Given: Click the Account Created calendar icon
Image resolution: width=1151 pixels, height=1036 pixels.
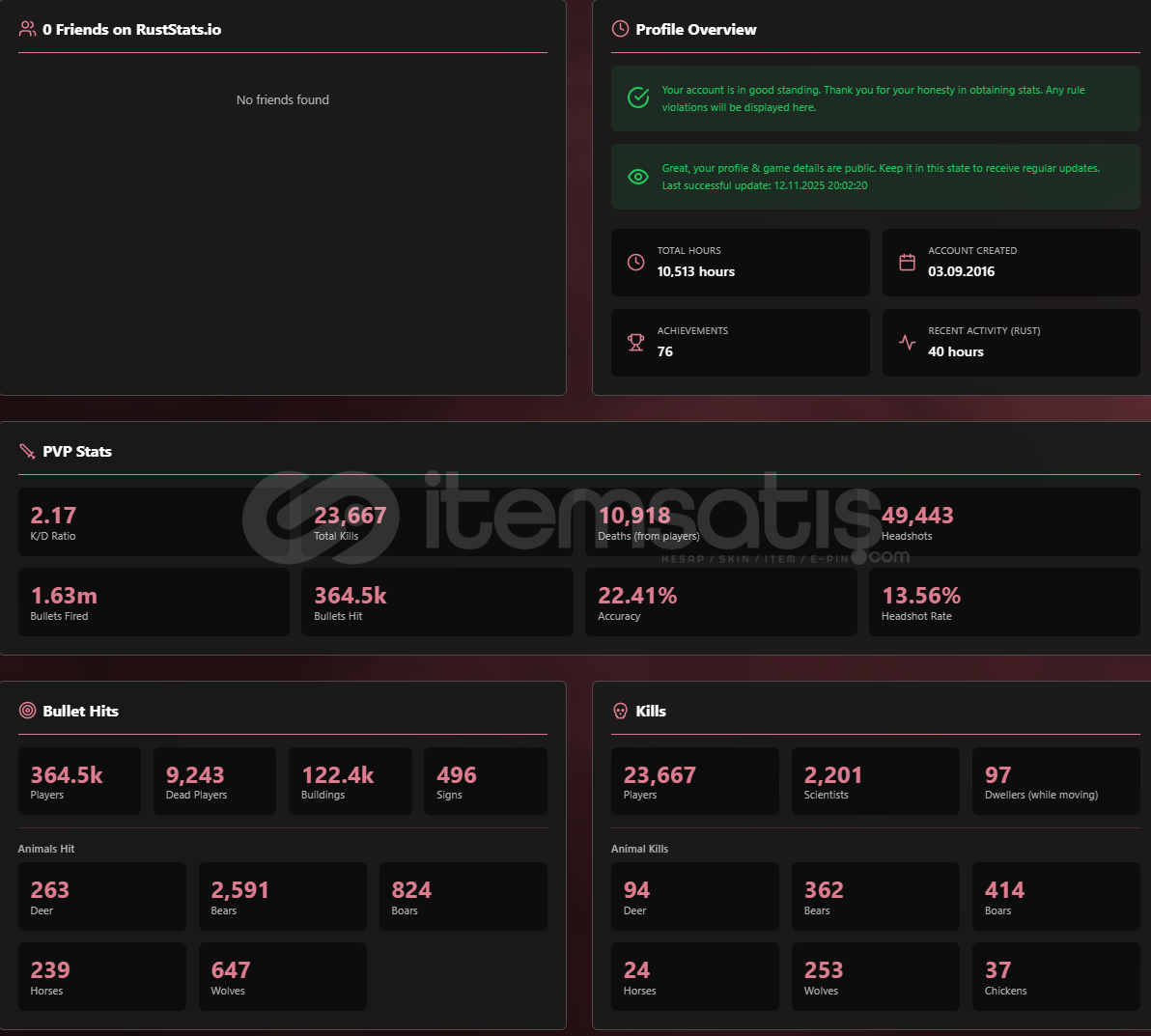Looking at the screenshot, I should (x=908, y=262).
